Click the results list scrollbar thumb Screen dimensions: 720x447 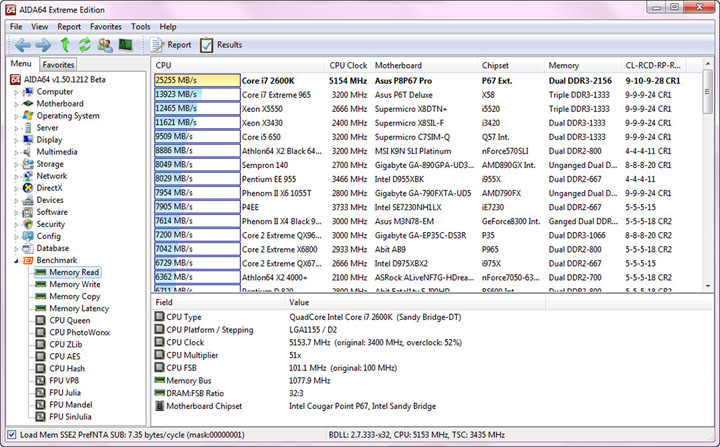[x=708, y=91]
